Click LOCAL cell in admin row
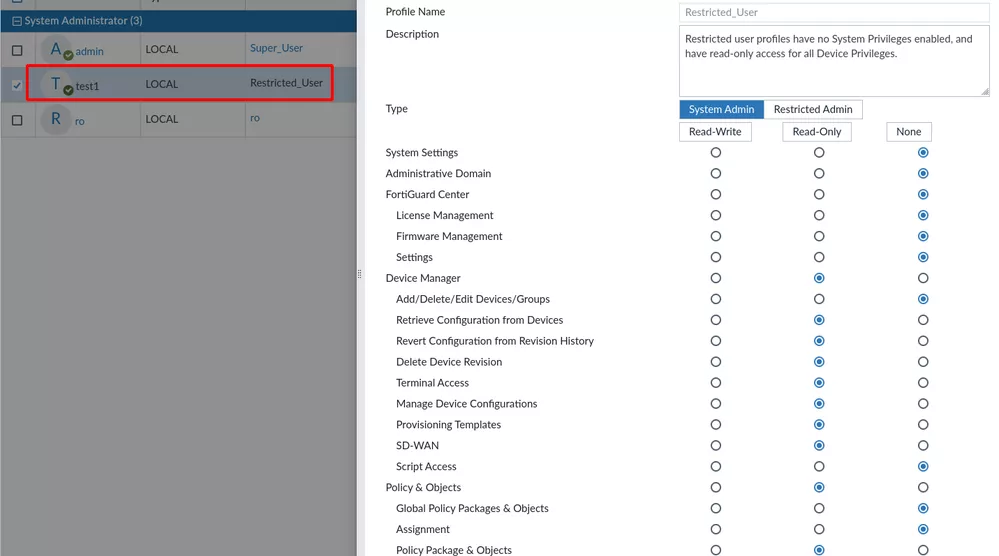 tap(162, 49)
